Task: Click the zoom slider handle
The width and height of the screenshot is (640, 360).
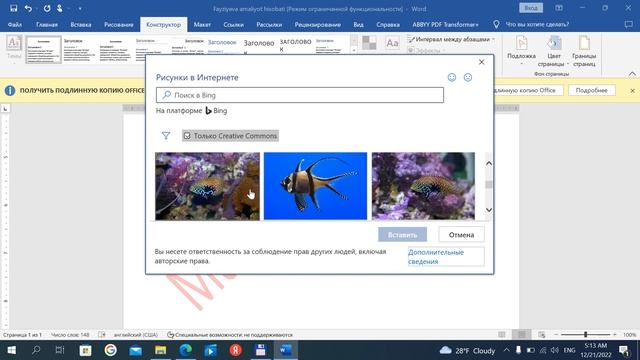Action: tap(585, 335)
